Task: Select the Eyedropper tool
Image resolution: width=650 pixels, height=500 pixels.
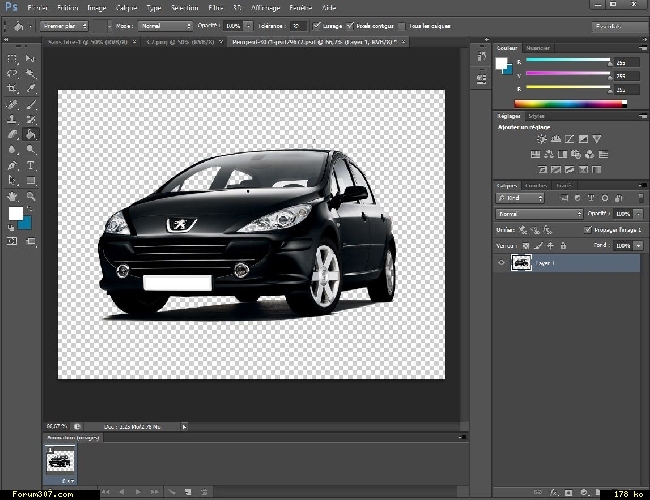Action: (x=30, y=88)
